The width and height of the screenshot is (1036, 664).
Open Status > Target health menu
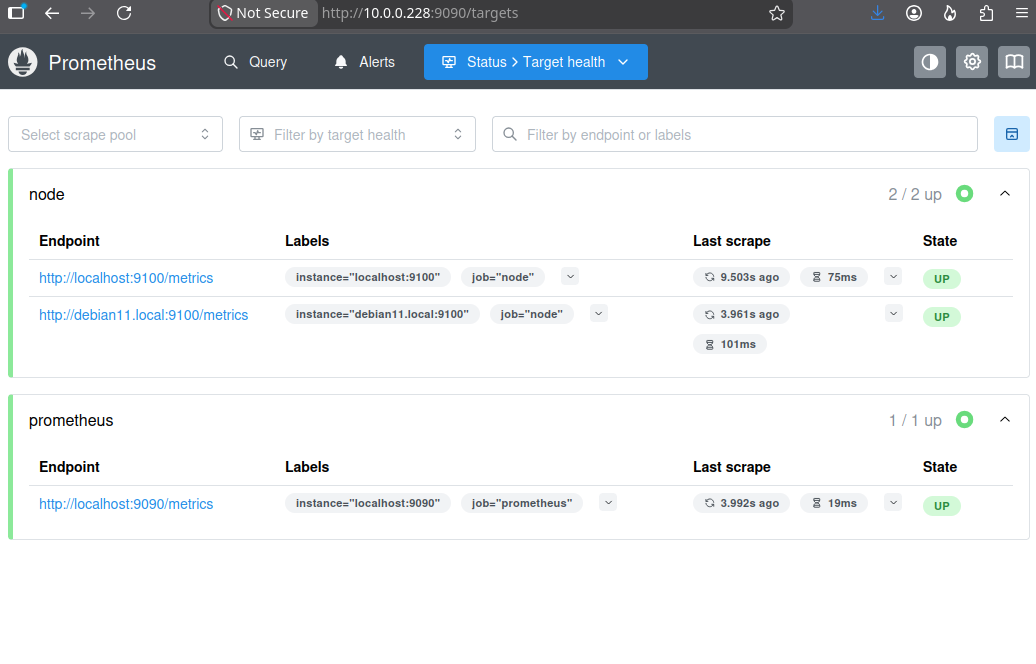(536, 62)
